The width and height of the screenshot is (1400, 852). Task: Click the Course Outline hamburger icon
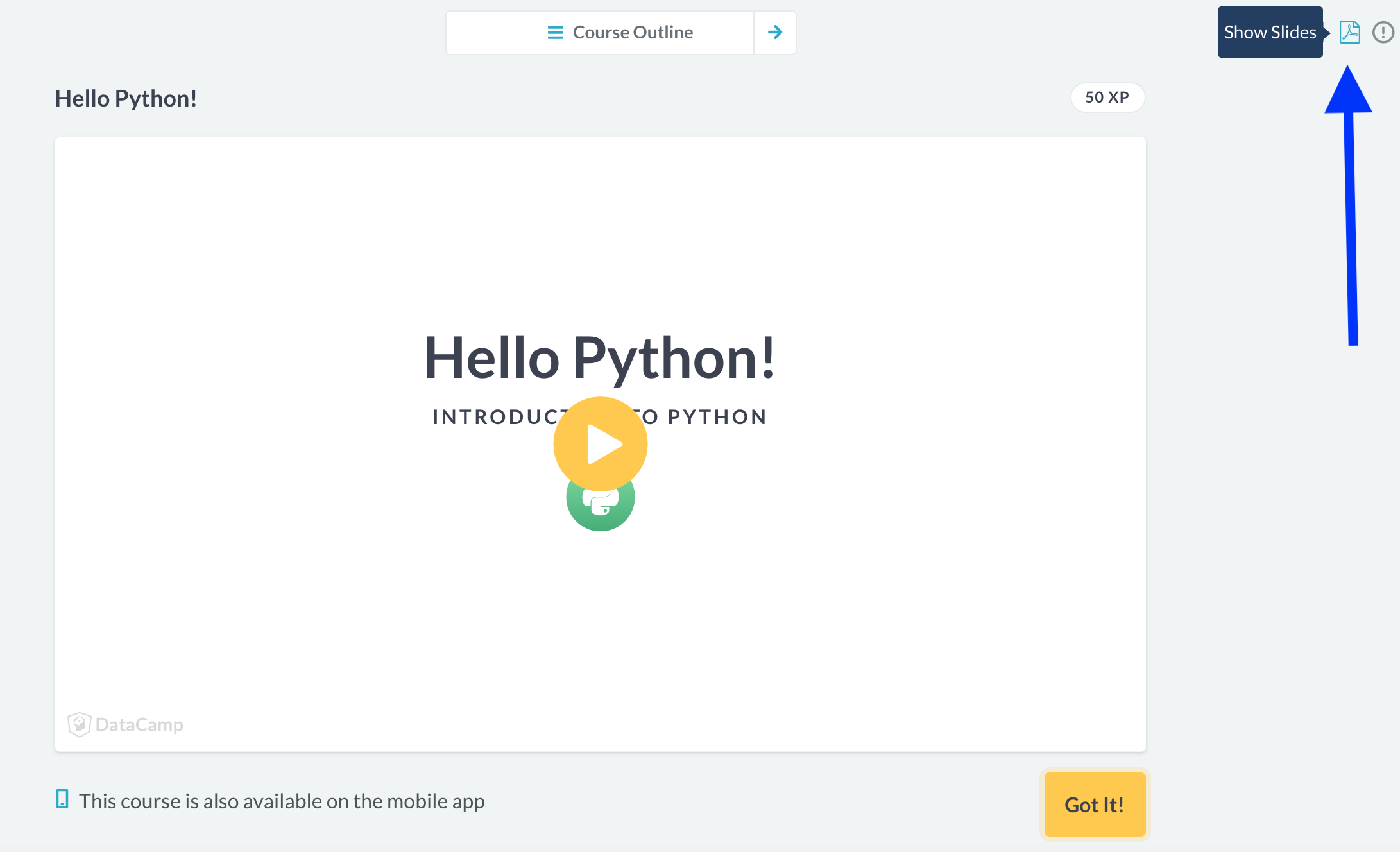[x=555, y=32]
